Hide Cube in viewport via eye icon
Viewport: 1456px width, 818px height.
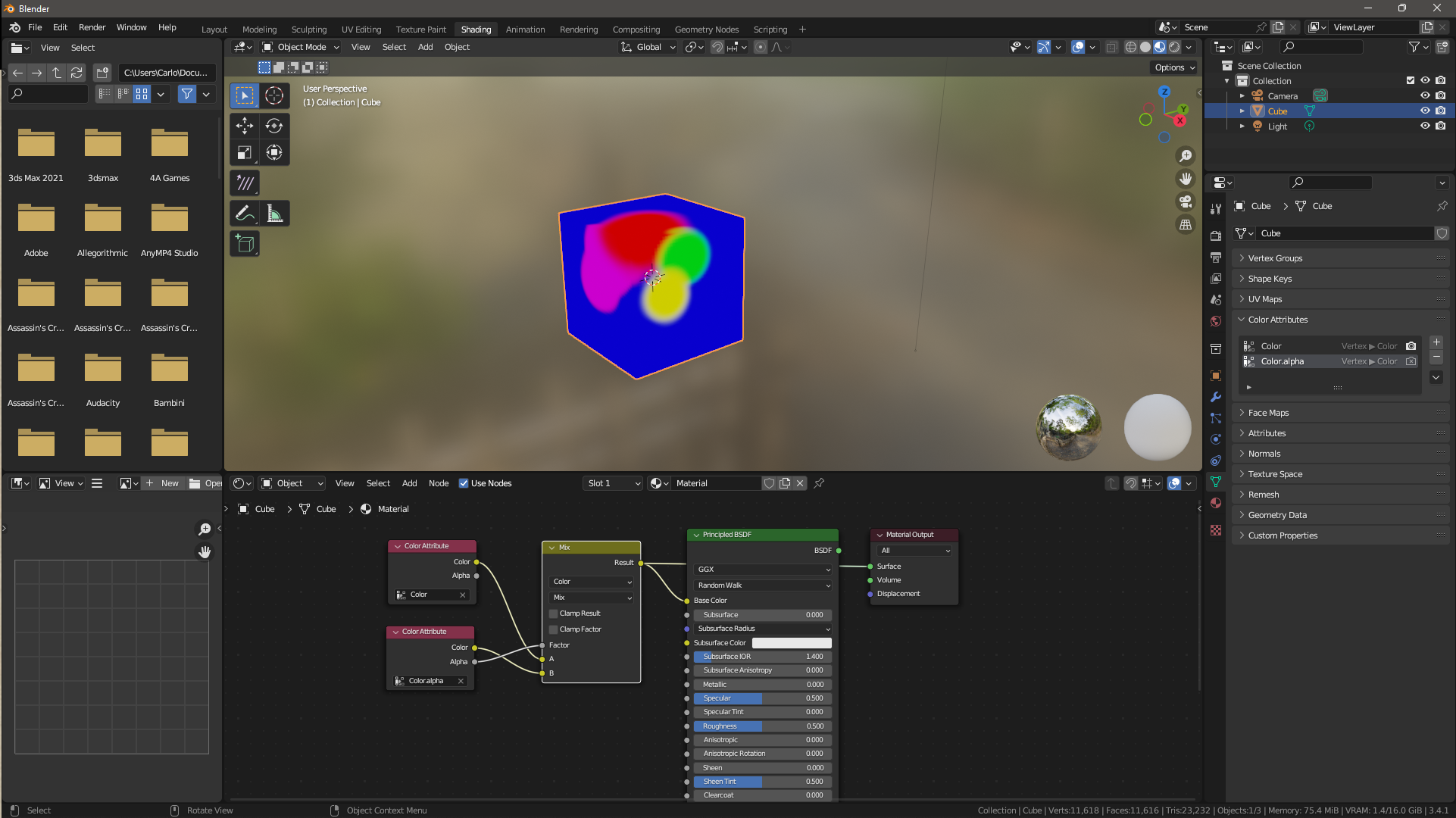click(x=1425, y=111)
